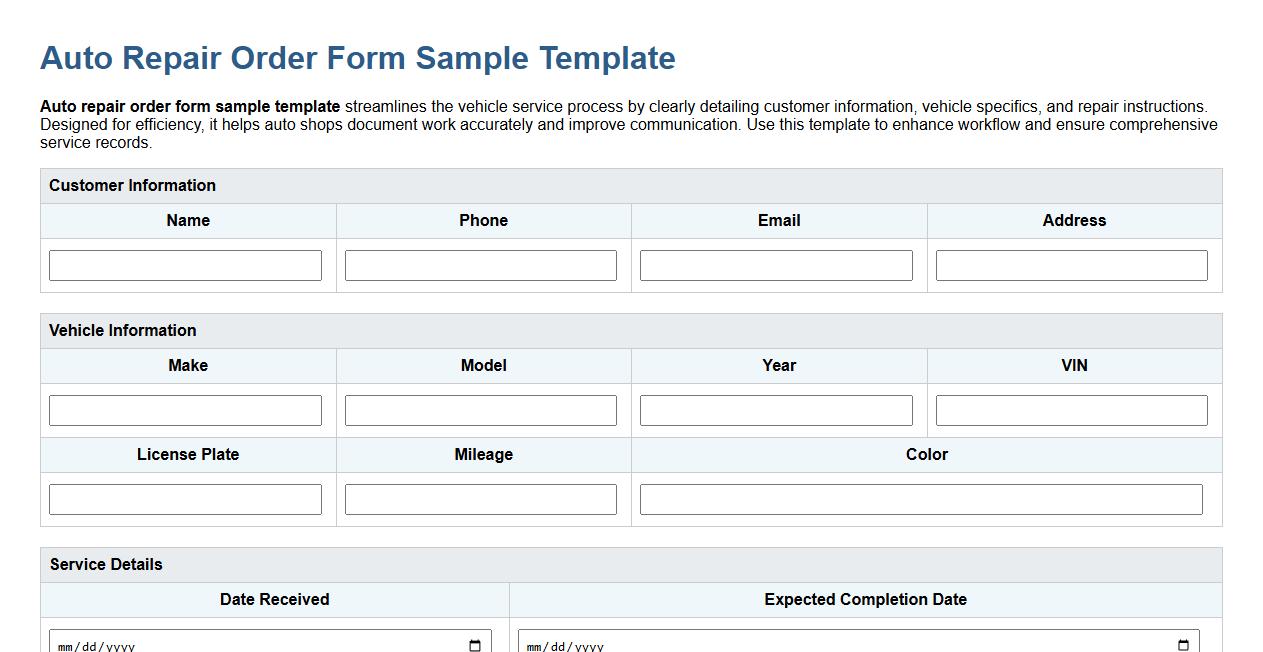Image resolution: width=1263 pixels, height=652 pixels.
Task: Click the Address input field
Action: point(1071,264)
